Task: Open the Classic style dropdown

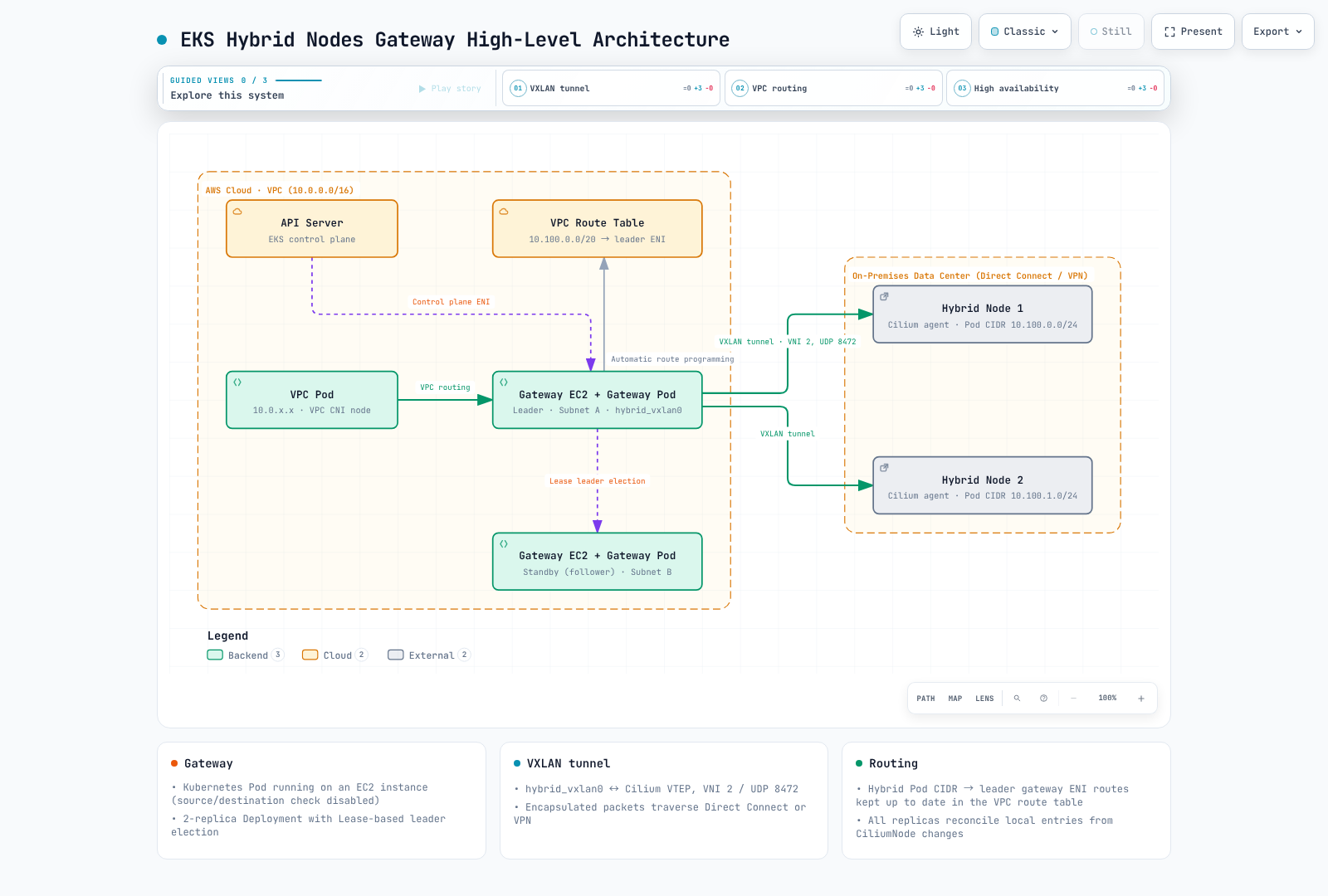Action: click(x=1025, y=32)
